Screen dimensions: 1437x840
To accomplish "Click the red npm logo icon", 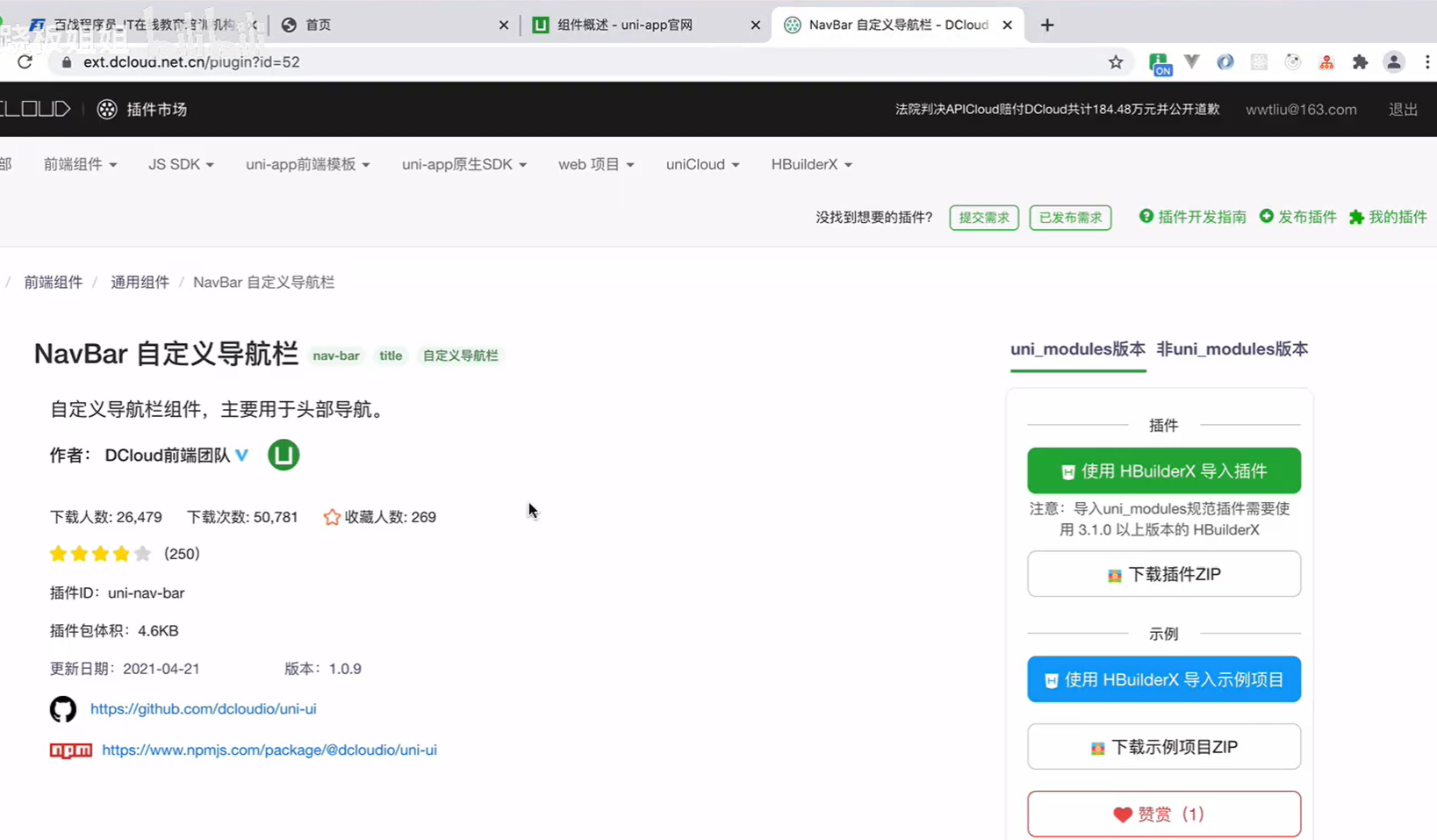I will (71, 750).
